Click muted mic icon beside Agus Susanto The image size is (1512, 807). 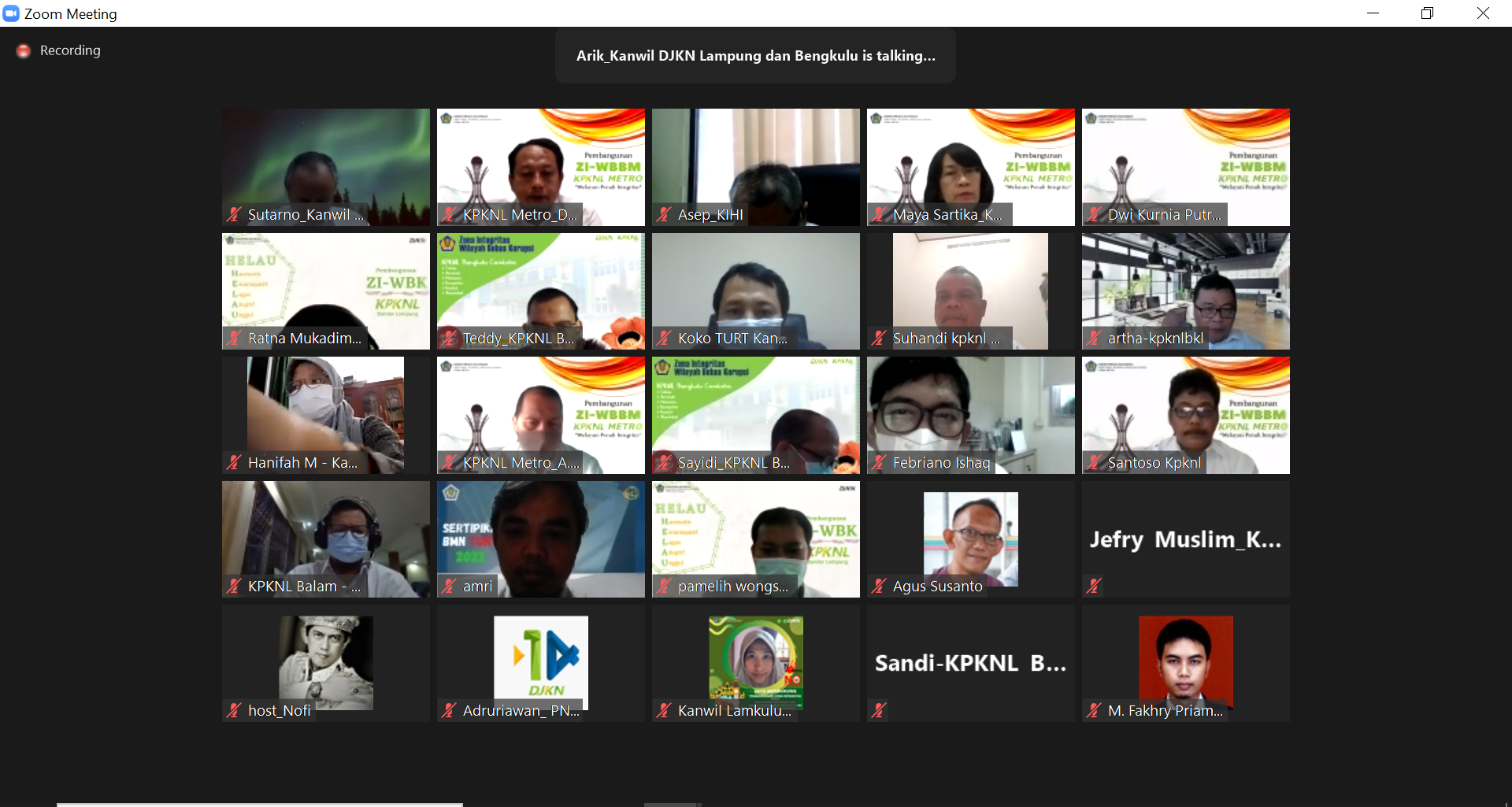coord(879,586)
